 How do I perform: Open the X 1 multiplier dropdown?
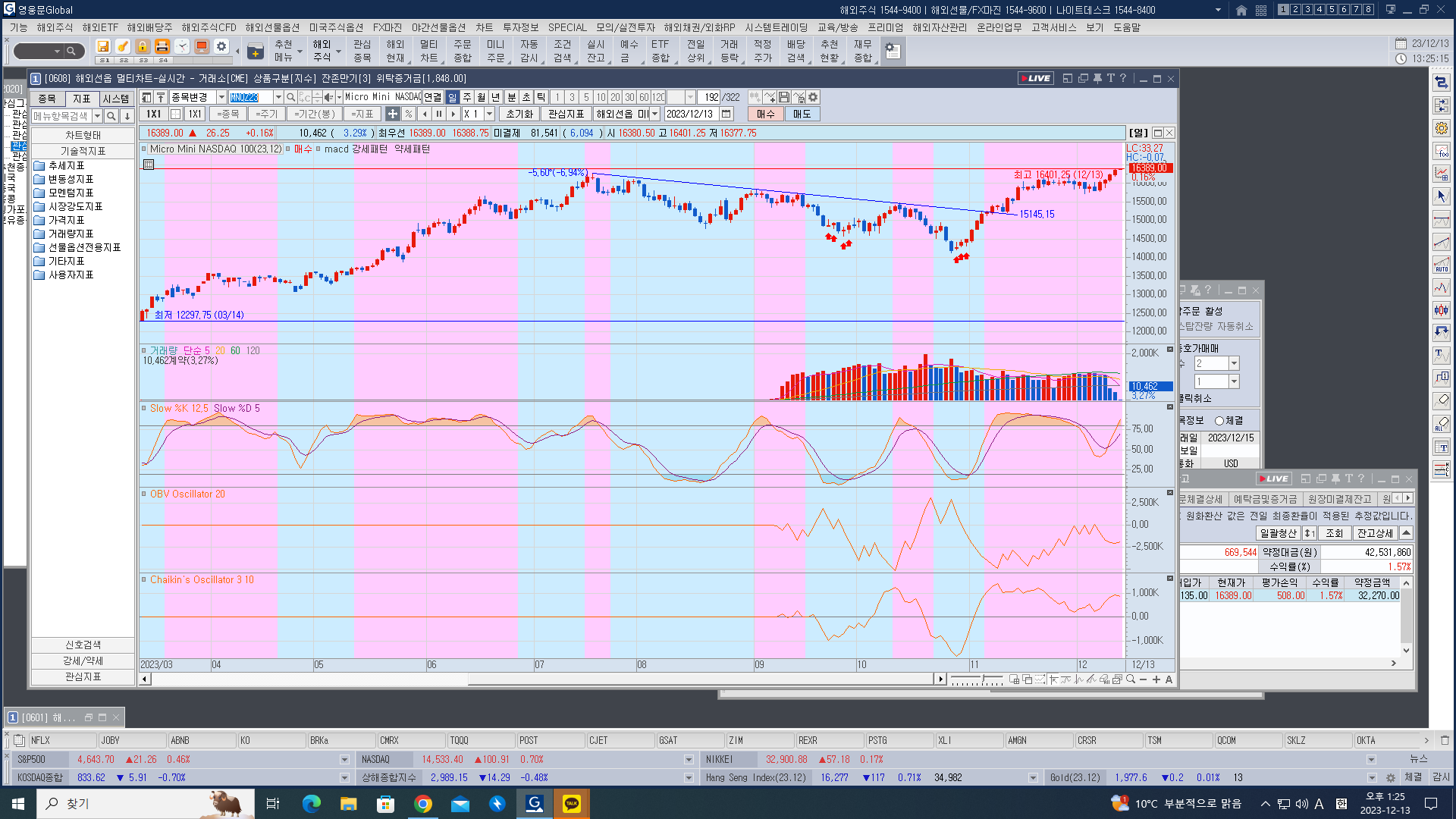tap(490, 114)
